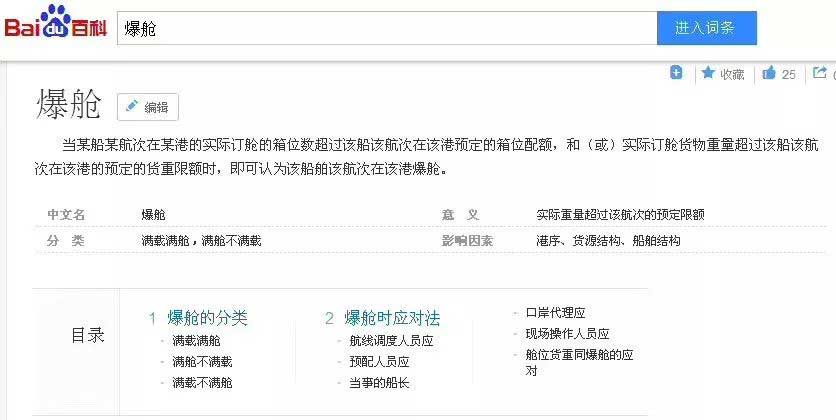
Task: Click the value 满载满舱，满舱不满载
Action: pos(202,241)
